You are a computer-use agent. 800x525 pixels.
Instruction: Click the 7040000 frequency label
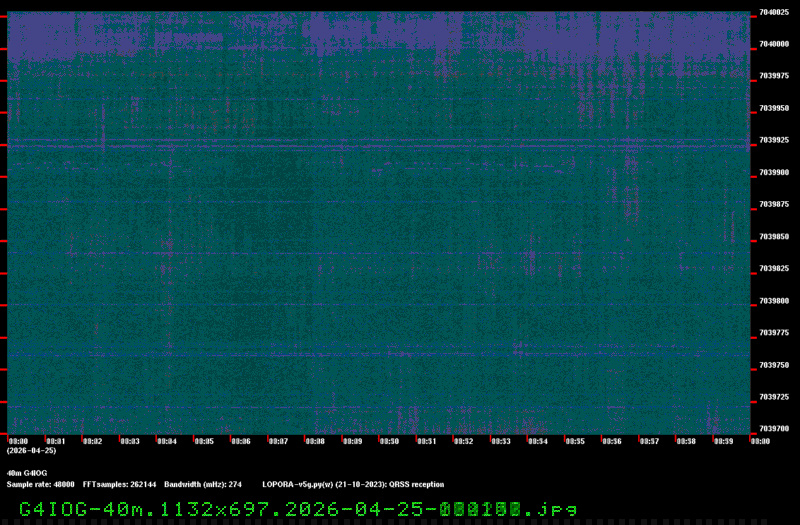(x=773, y=44)
